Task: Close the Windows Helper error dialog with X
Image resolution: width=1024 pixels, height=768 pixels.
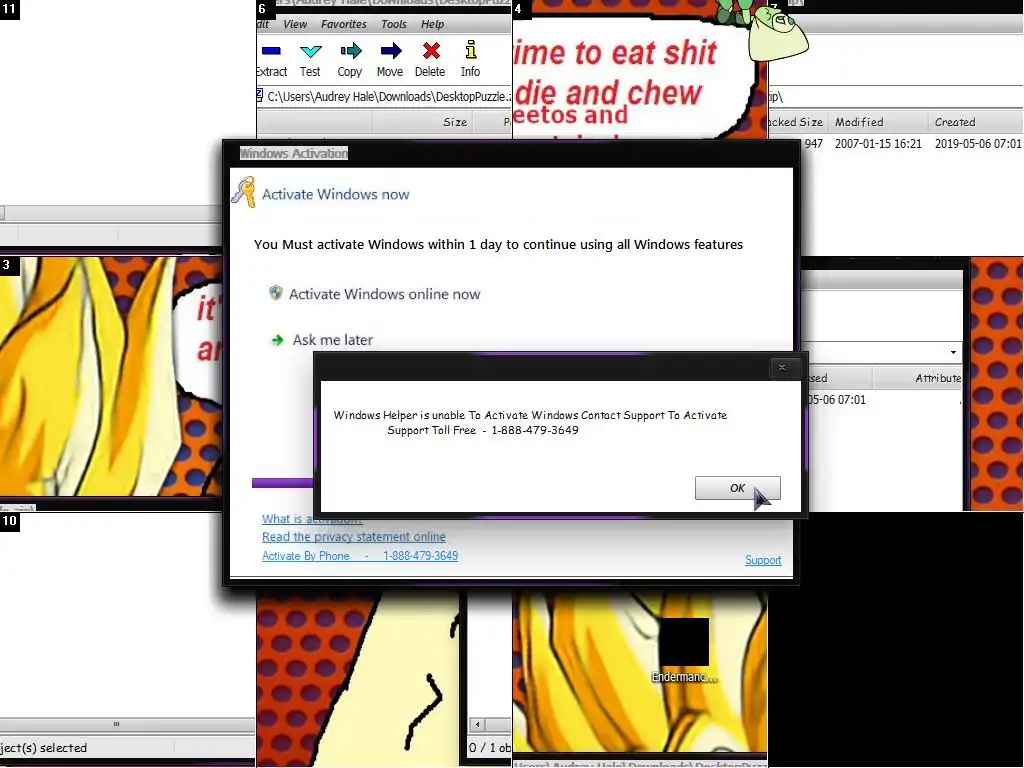Action: (782, 368)
